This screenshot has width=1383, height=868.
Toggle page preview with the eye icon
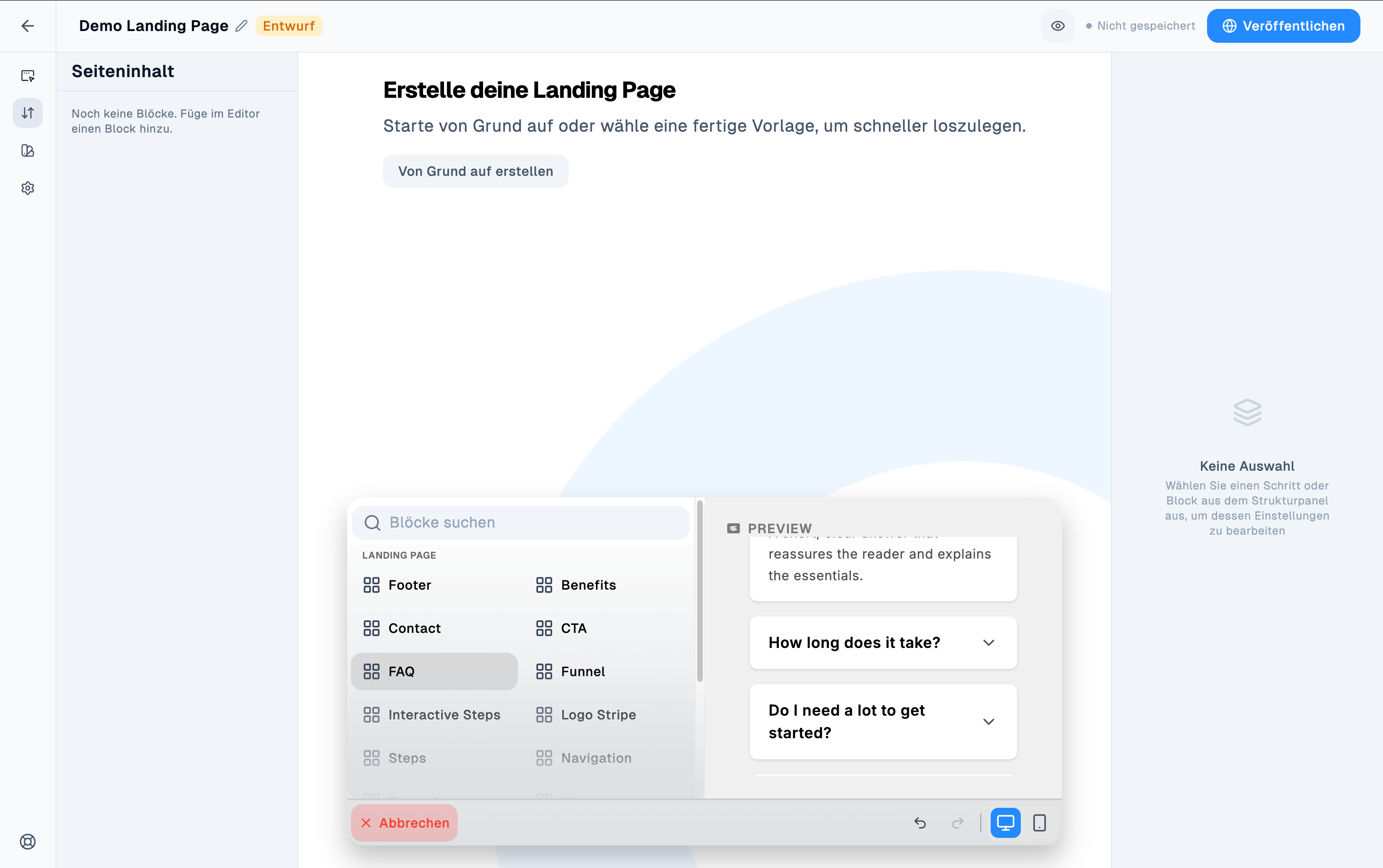click(1057, 26)
